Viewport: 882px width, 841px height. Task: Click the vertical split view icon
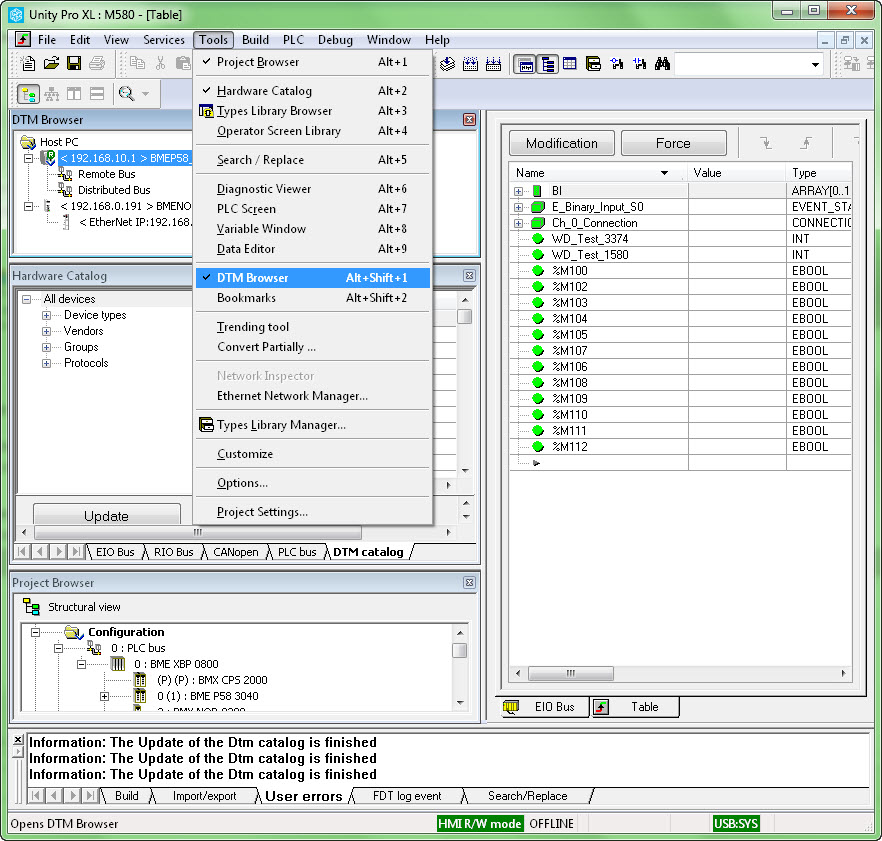point(74,94)
